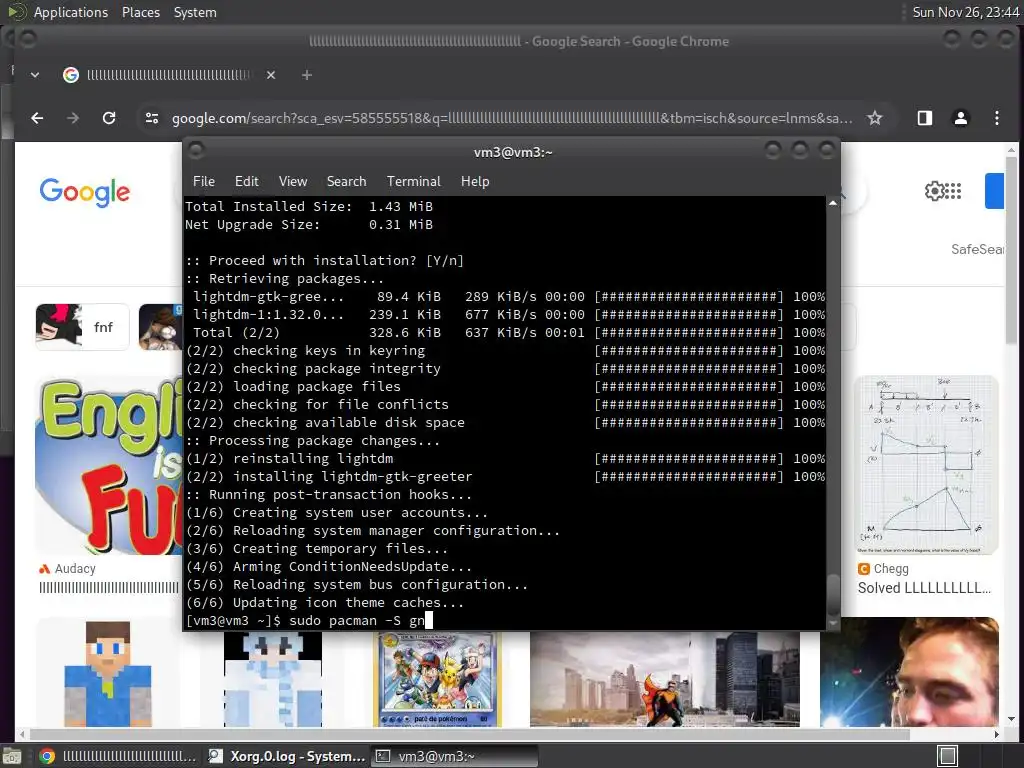1024x768 pixels.
Task: Open Chrome three-dot menu
Action: tap(997, 118)
